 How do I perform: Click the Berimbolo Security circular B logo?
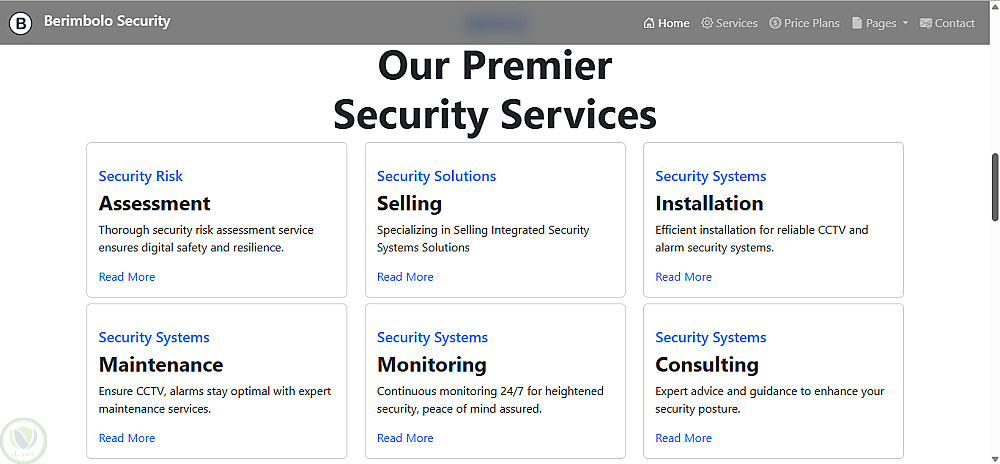[x=21, y=22]
